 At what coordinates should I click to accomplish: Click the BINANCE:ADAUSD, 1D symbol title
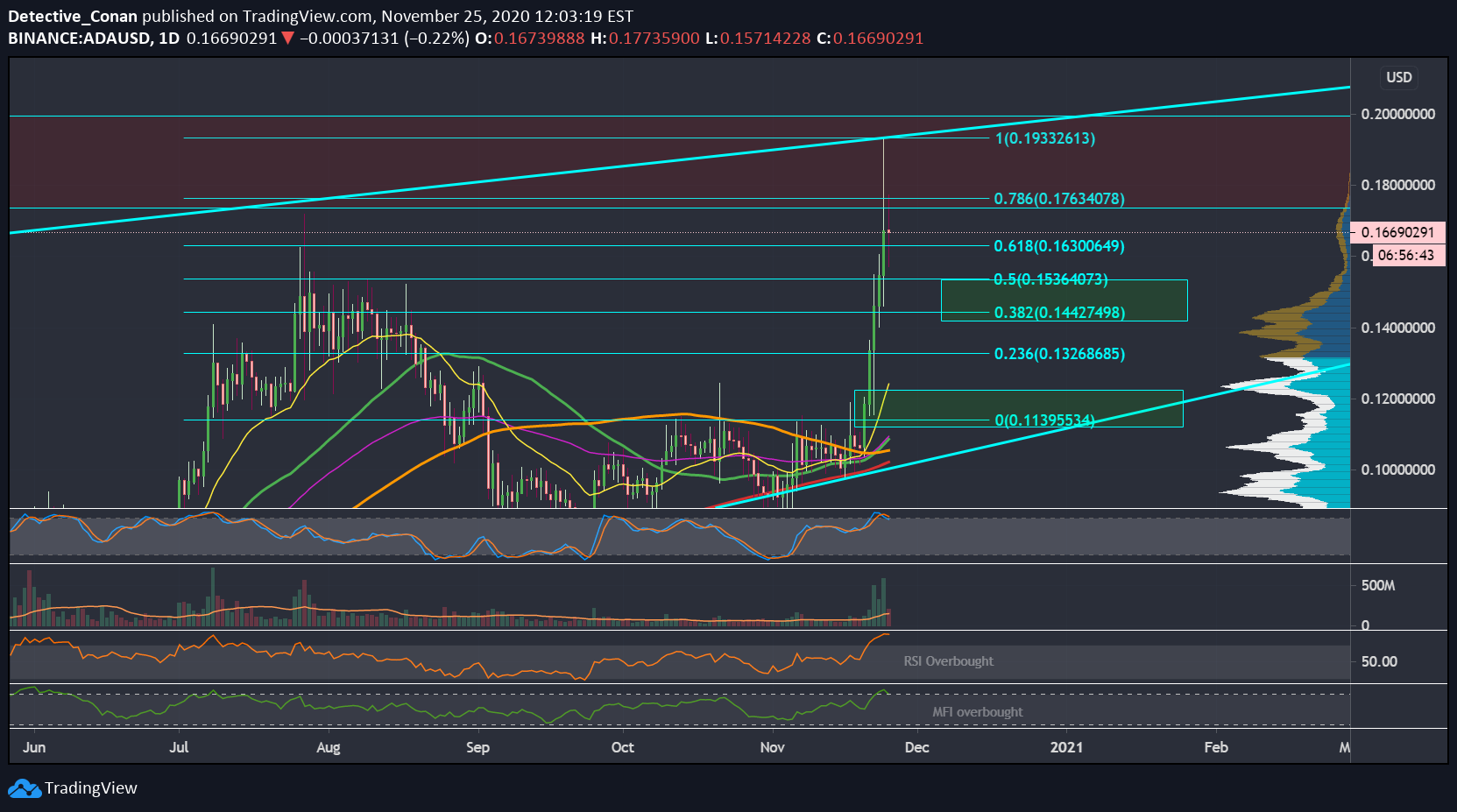coord(94,39)
